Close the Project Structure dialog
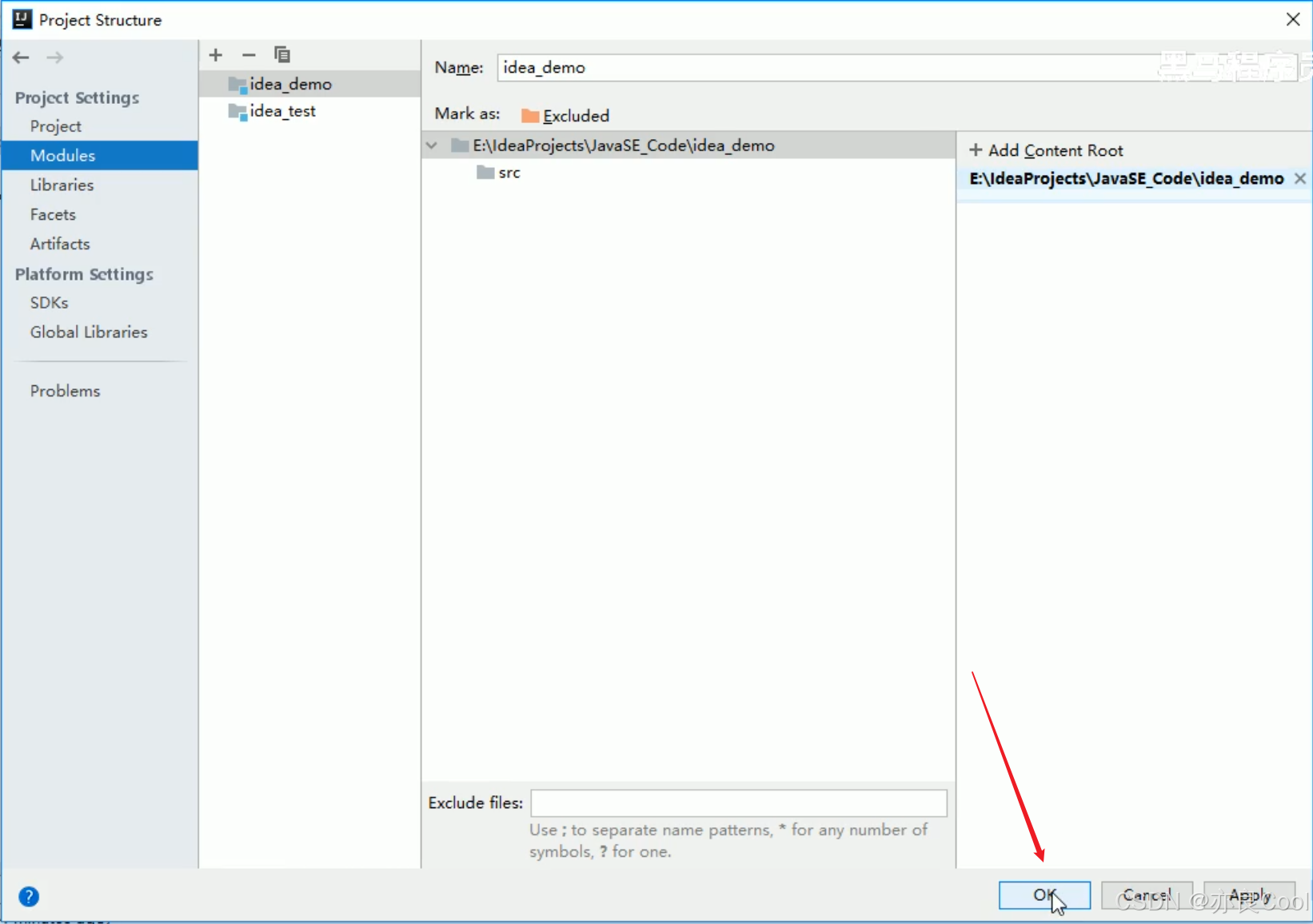The image size is (1313, 924). tap(1293, 19)
